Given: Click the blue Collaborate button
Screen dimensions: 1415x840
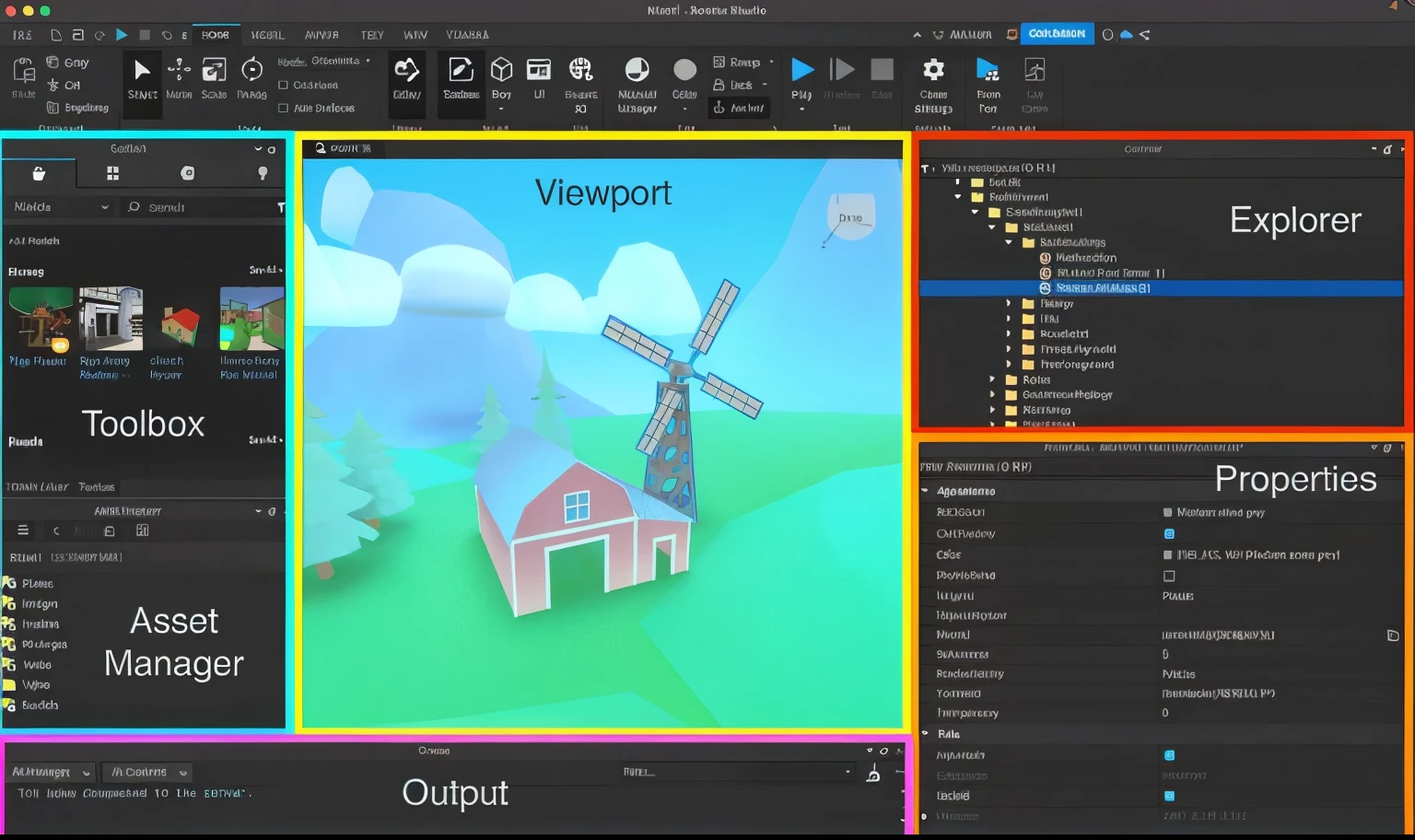Looking at the screenshot, I should (x=1057, y=34).
